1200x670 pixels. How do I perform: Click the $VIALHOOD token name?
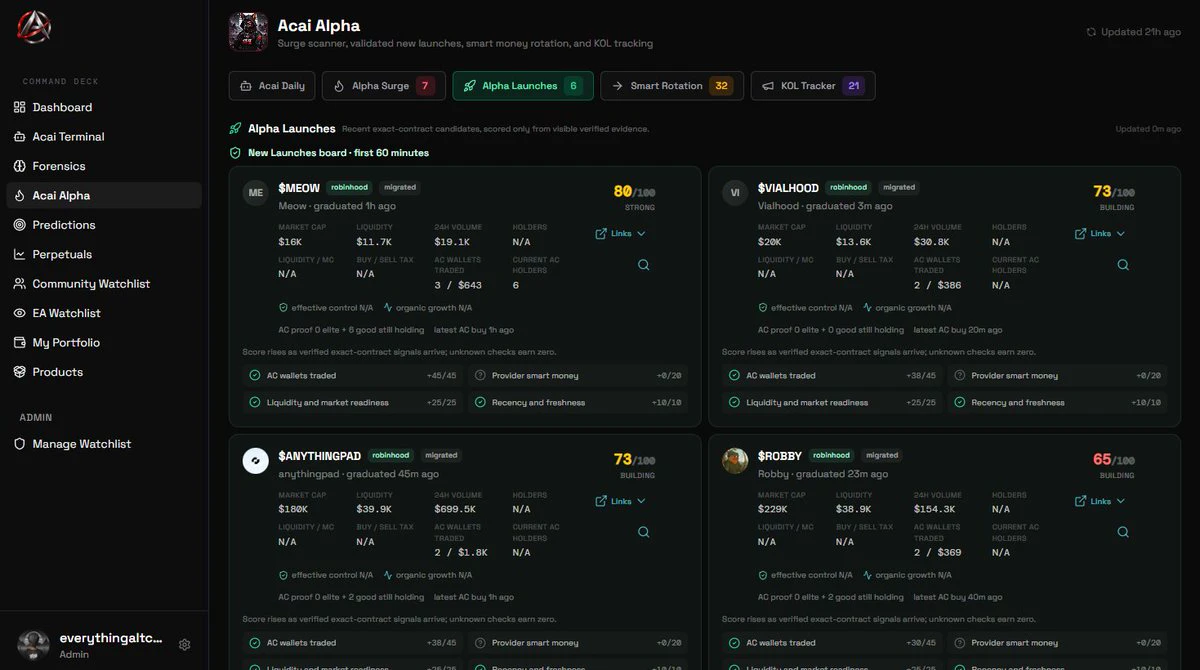click(788, 188)
